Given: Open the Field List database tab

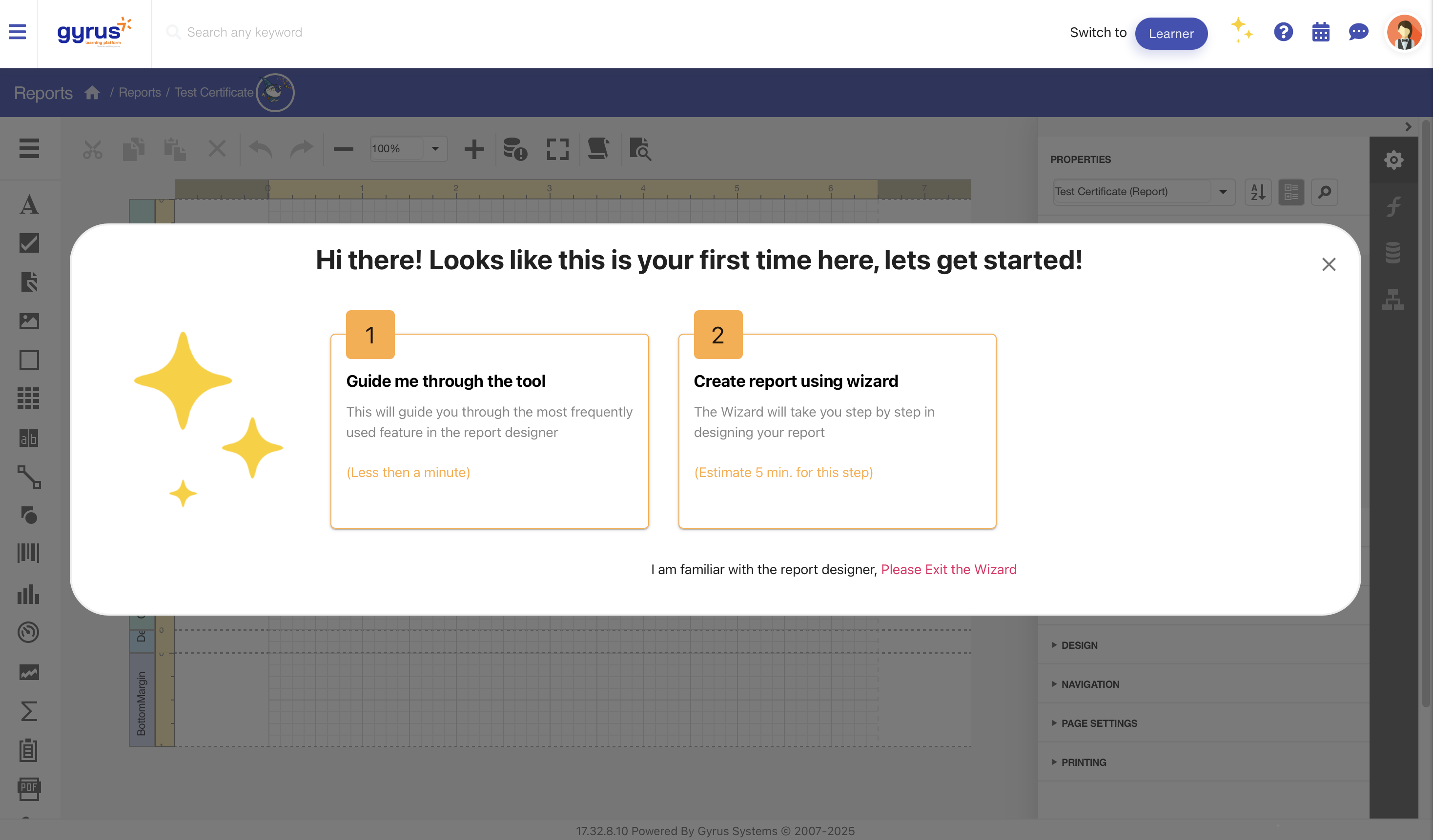Looking at the screenshot, I should (1392, 252).
